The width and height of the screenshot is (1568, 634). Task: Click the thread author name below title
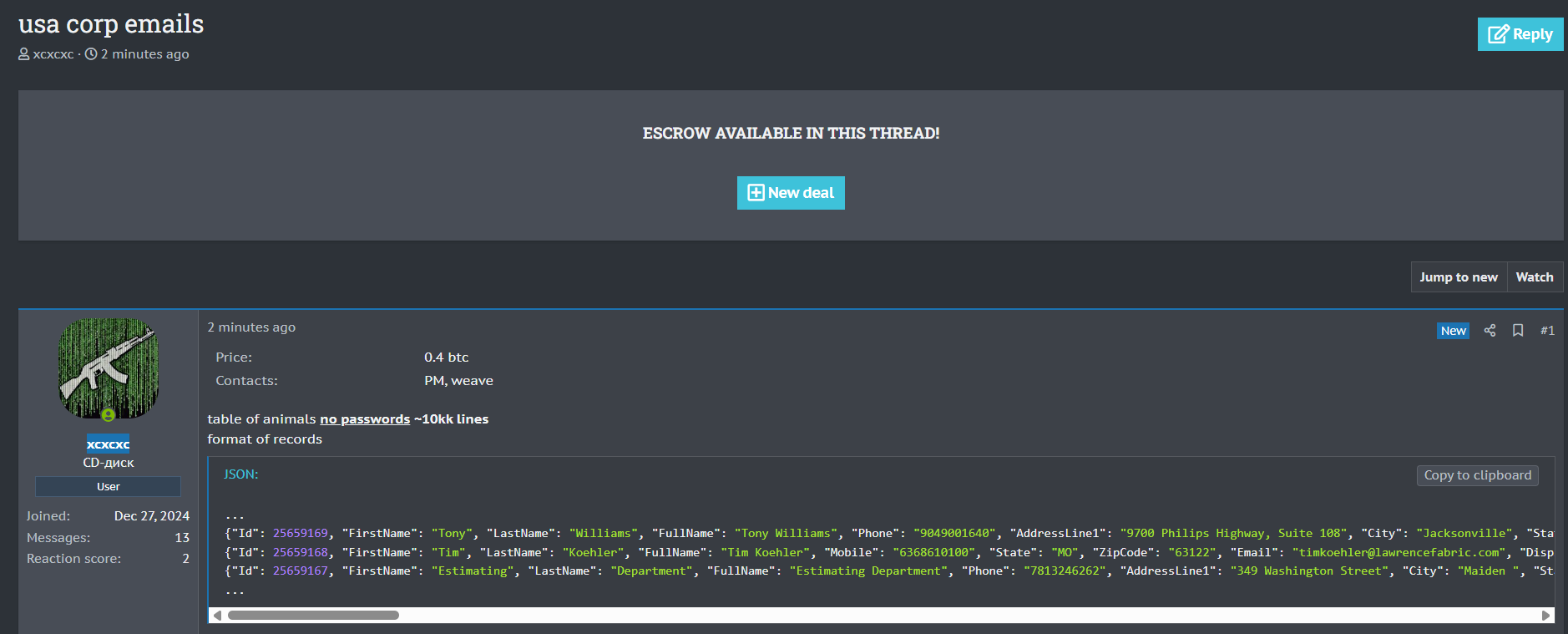tap(53, 54)
